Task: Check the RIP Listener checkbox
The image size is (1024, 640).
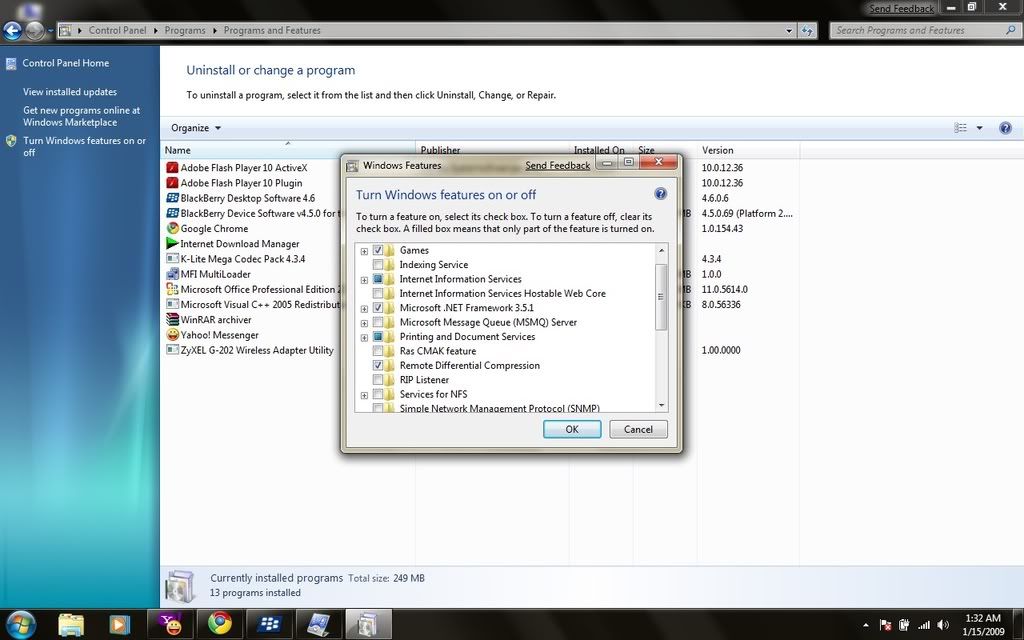Action: point(378,380)
